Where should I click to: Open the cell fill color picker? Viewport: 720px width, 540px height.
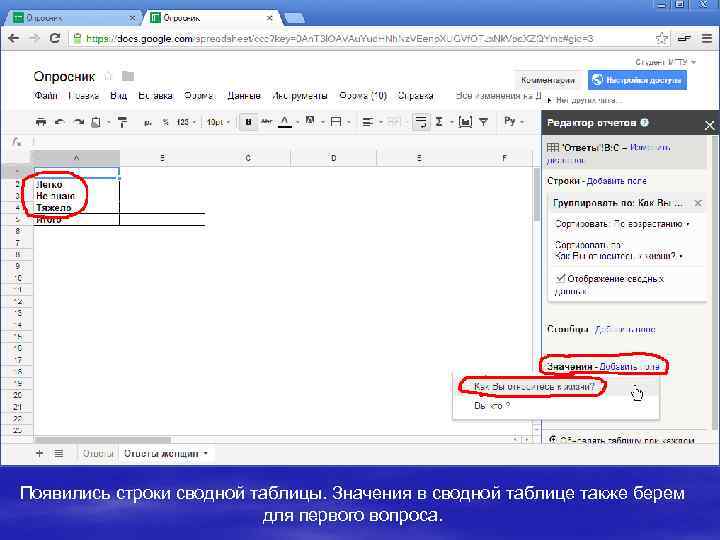(310, 121)
